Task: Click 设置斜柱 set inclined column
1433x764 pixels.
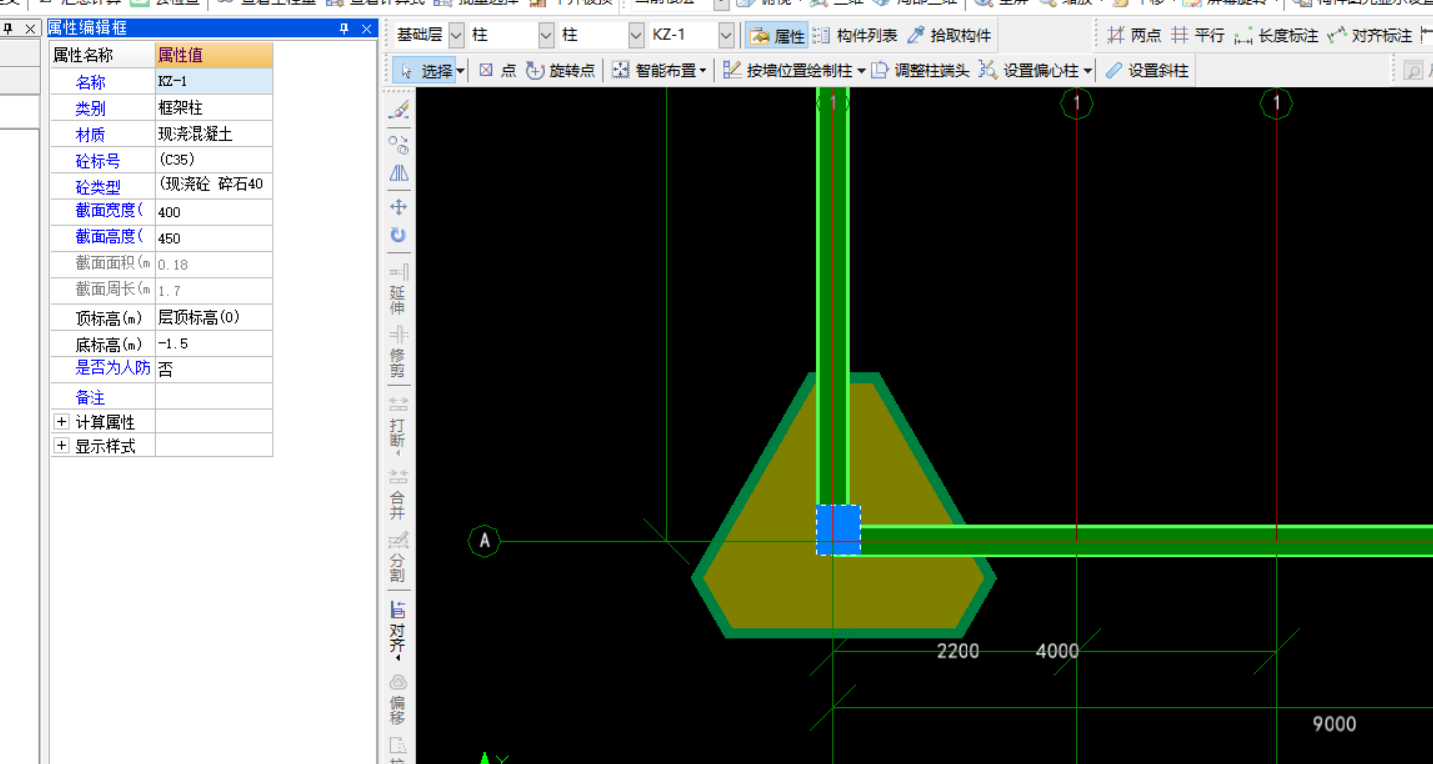Action: 1147,70
